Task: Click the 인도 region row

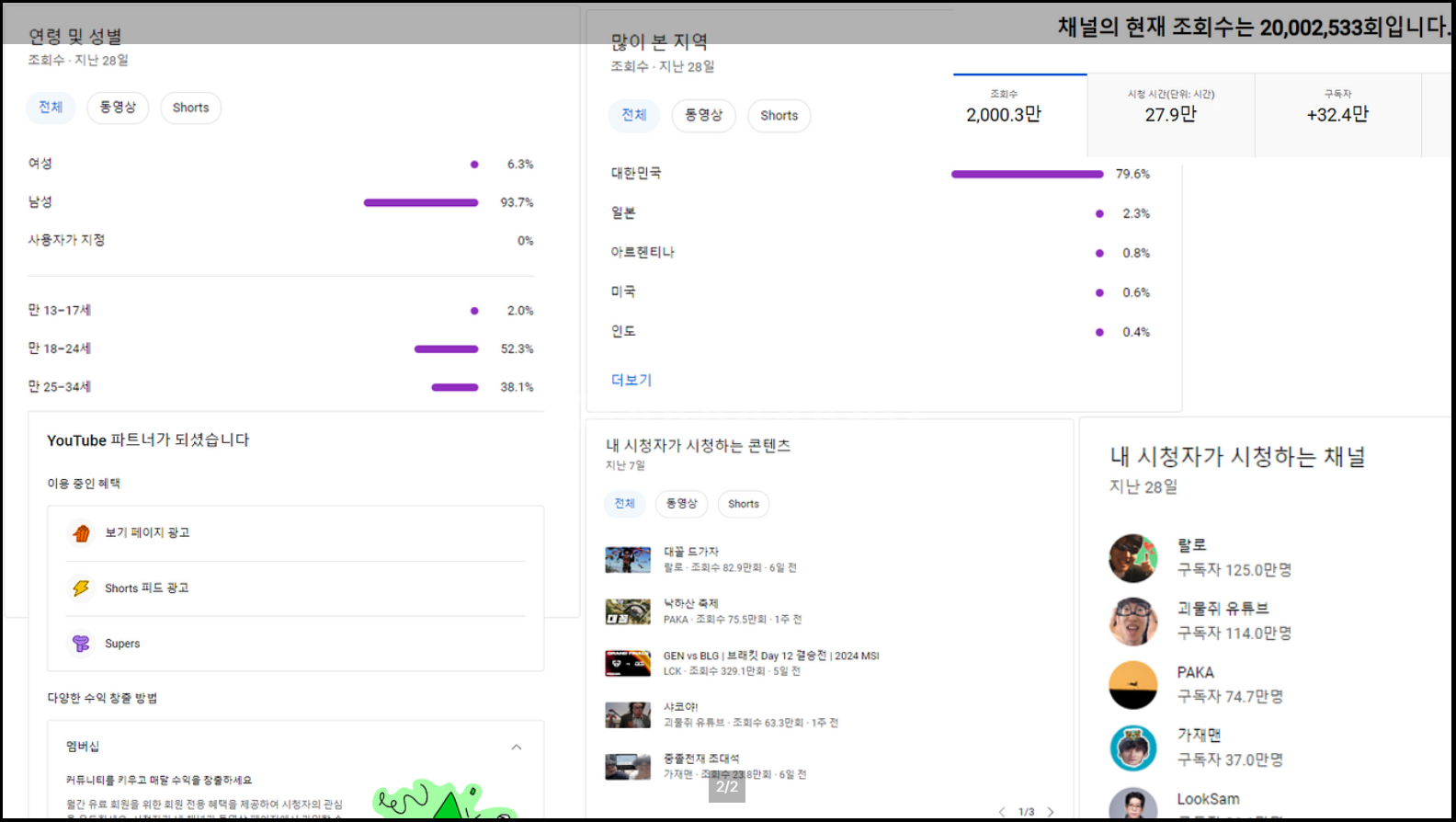Action: (881, 332)
